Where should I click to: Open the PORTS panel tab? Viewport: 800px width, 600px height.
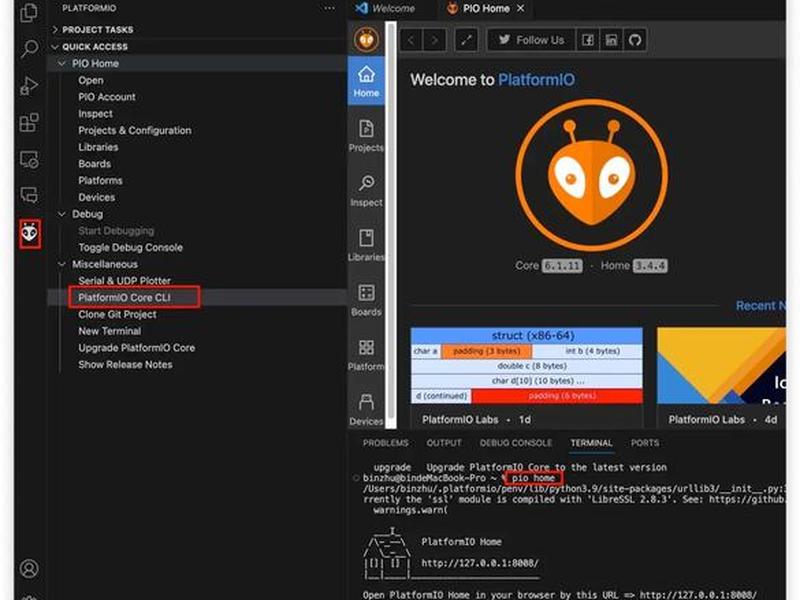click(x=645, y=443)
